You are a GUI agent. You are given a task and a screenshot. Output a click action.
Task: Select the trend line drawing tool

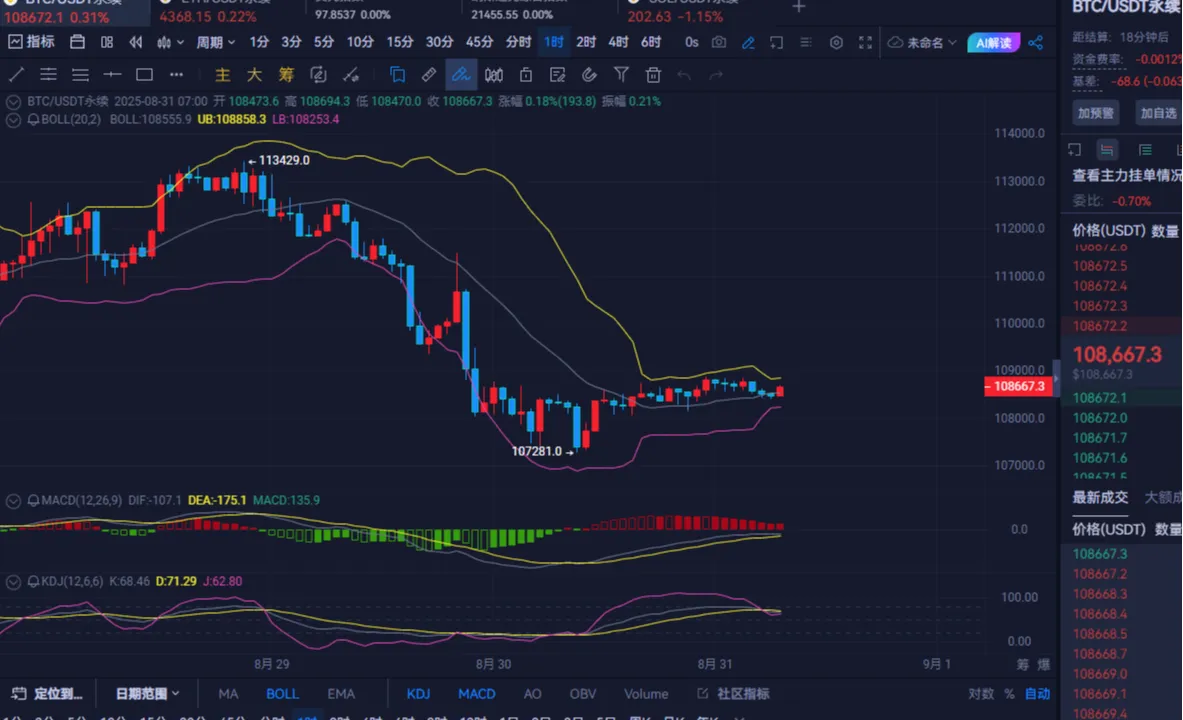point(16,75)
